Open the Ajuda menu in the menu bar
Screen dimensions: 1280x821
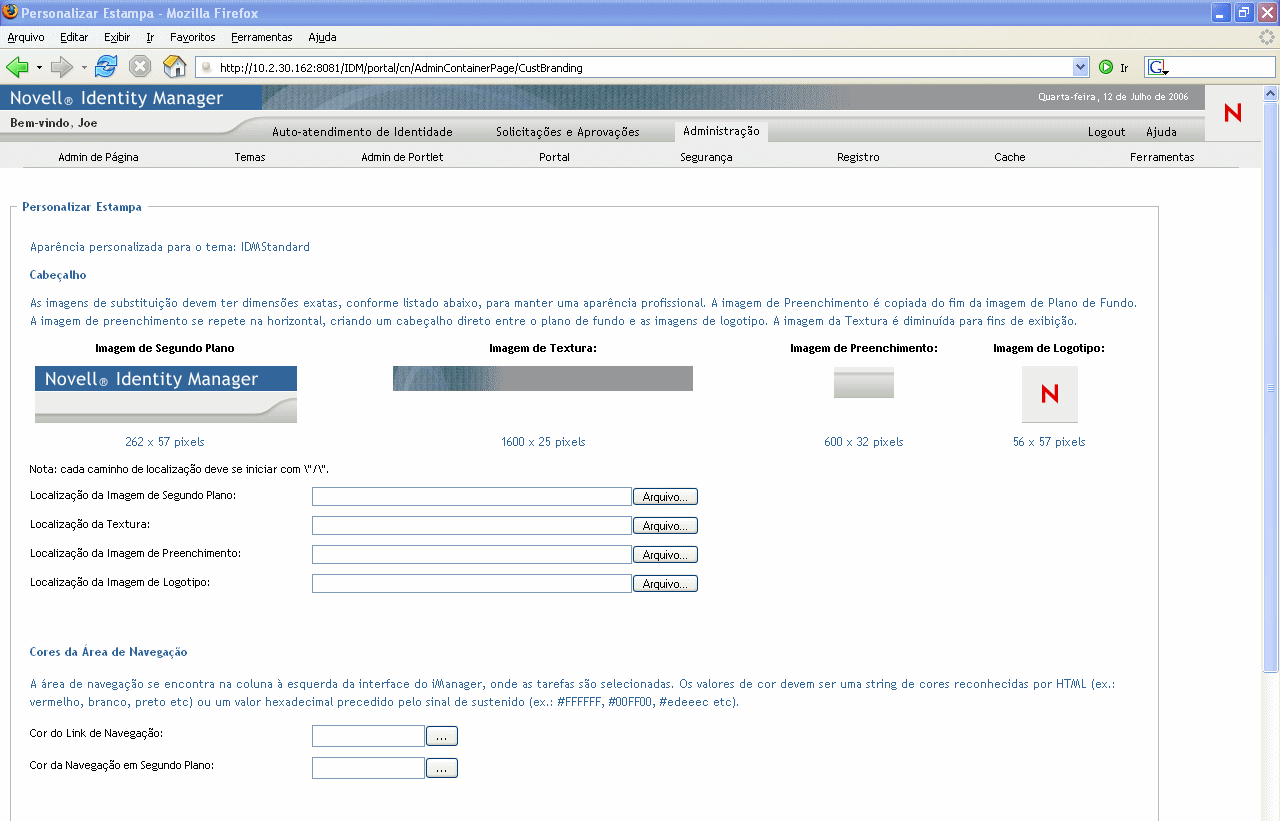pos(322,37)
